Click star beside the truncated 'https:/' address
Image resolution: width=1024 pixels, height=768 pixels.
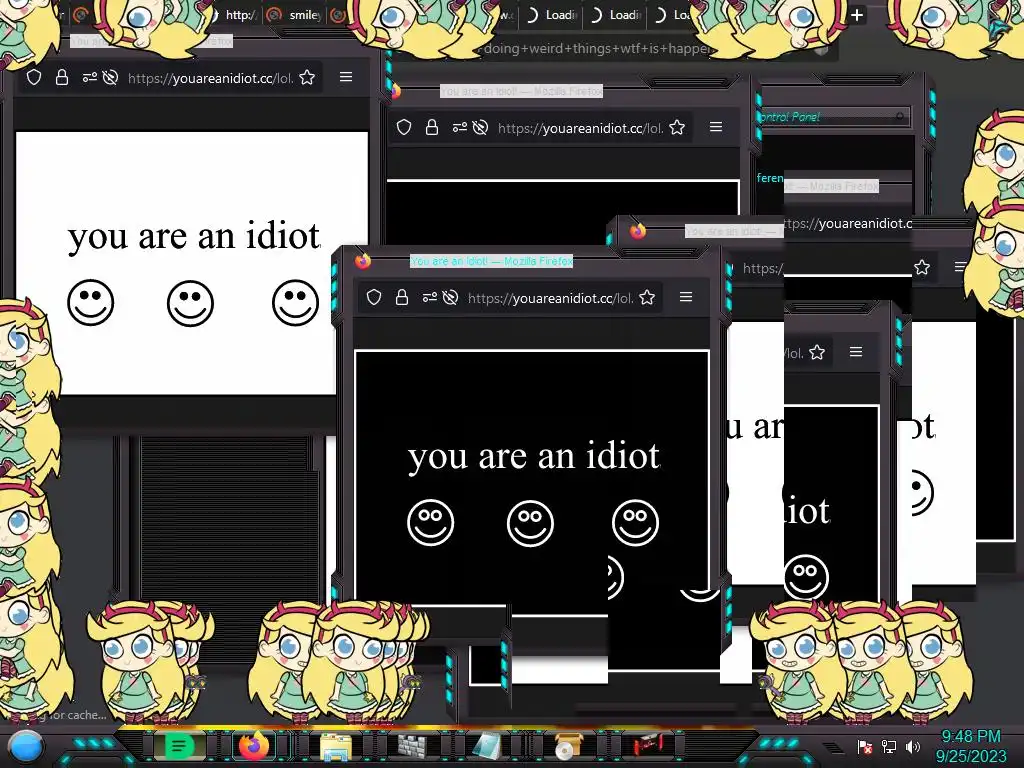(921, 267)
